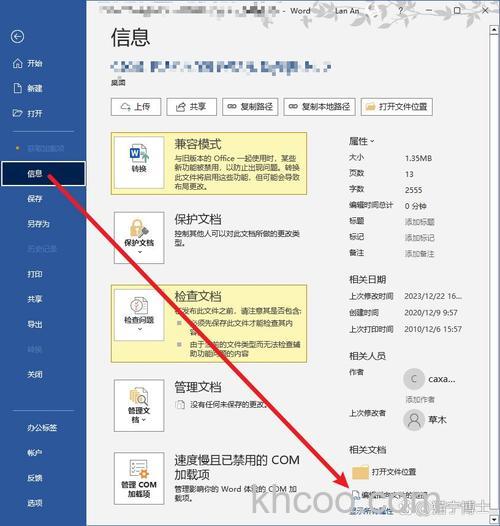Open the 导出 page
The width and height of the screenshot is (500, 526).
click(x=35, y=324)
